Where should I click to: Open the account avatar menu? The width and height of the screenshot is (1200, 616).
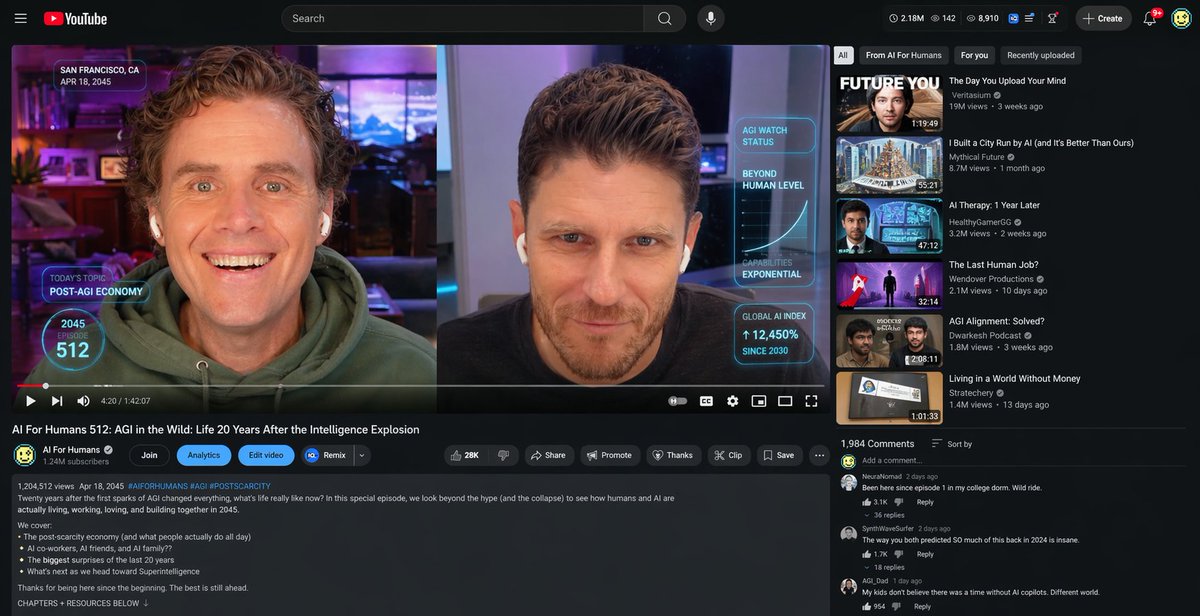[x=1181, y=18]
